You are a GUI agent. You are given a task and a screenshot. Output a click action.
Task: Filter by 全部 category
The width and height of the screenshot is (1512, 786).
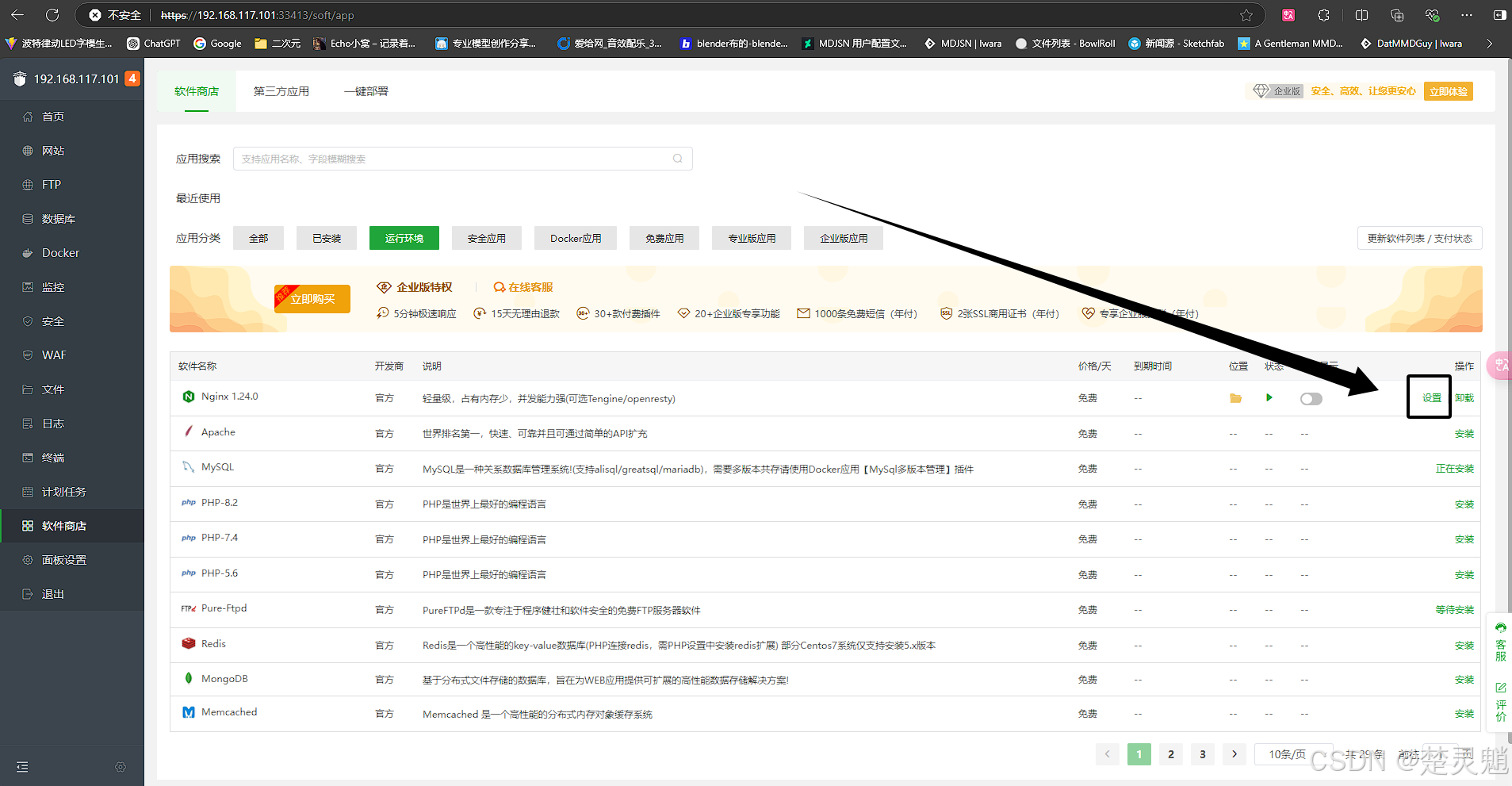[258, 238]
